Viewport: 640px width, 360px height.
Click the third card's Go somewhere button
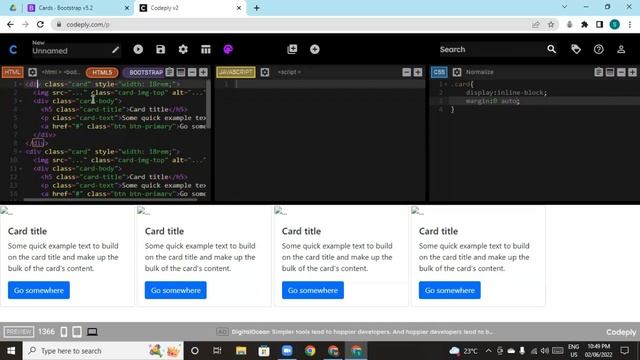point(313,290)
